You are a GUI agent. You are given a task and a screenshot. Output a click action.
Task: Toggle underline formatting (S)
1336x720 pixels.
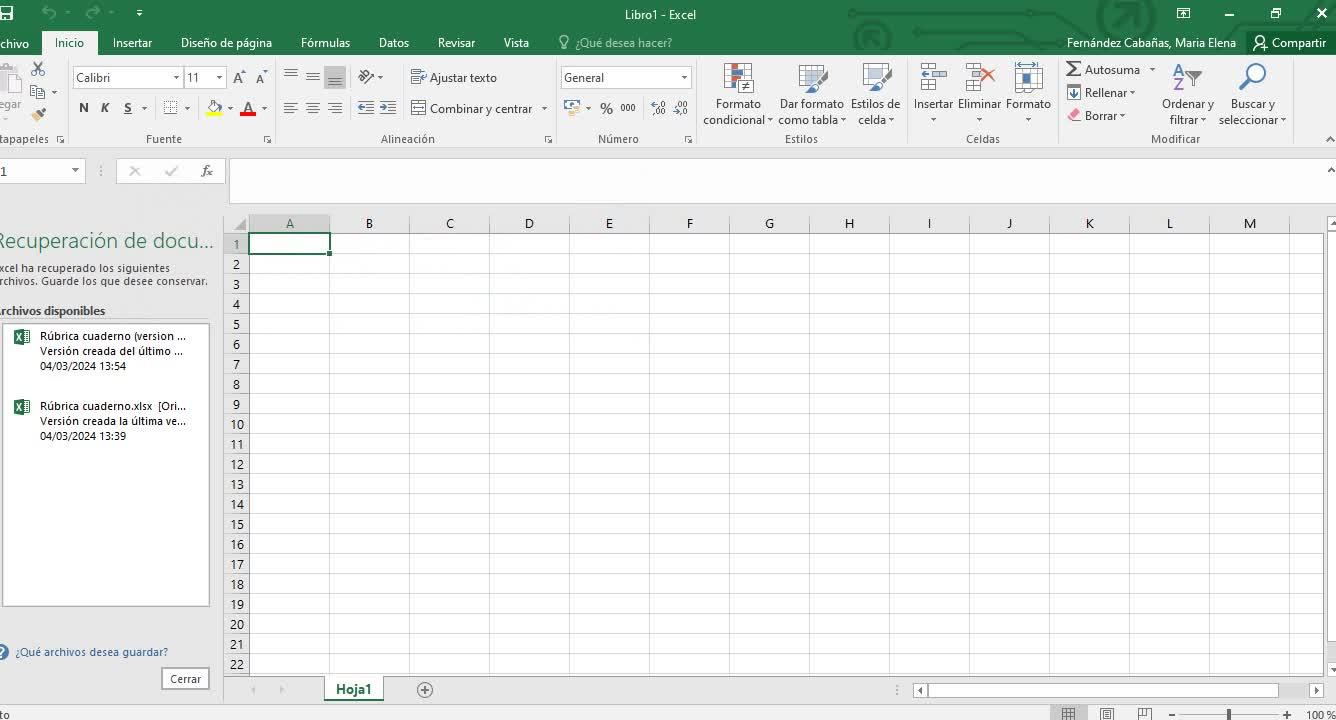tap(128, 108)
